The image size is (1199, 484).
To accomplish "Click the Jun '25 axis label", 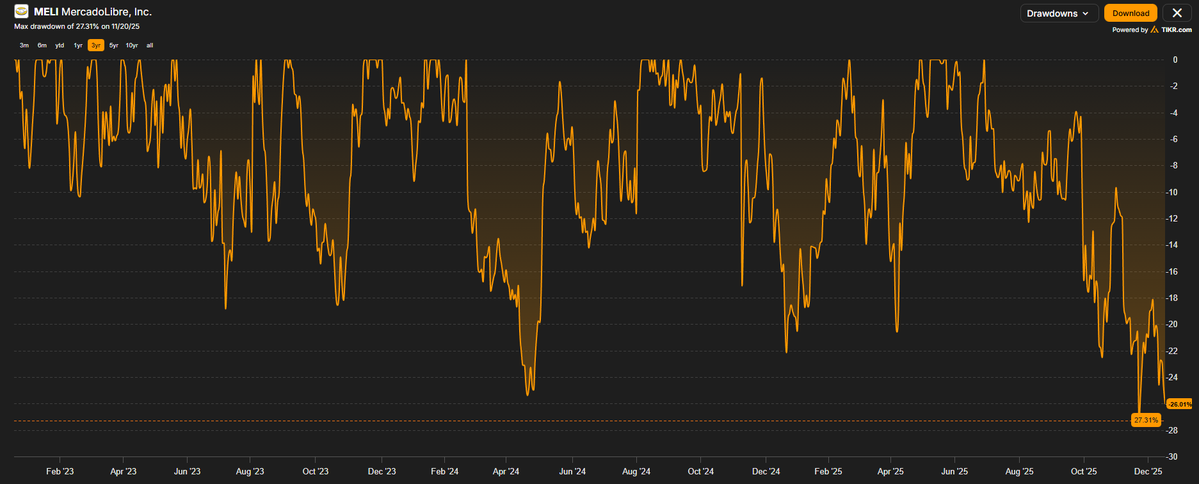I will pyautogui.click(x=954, y=473).
